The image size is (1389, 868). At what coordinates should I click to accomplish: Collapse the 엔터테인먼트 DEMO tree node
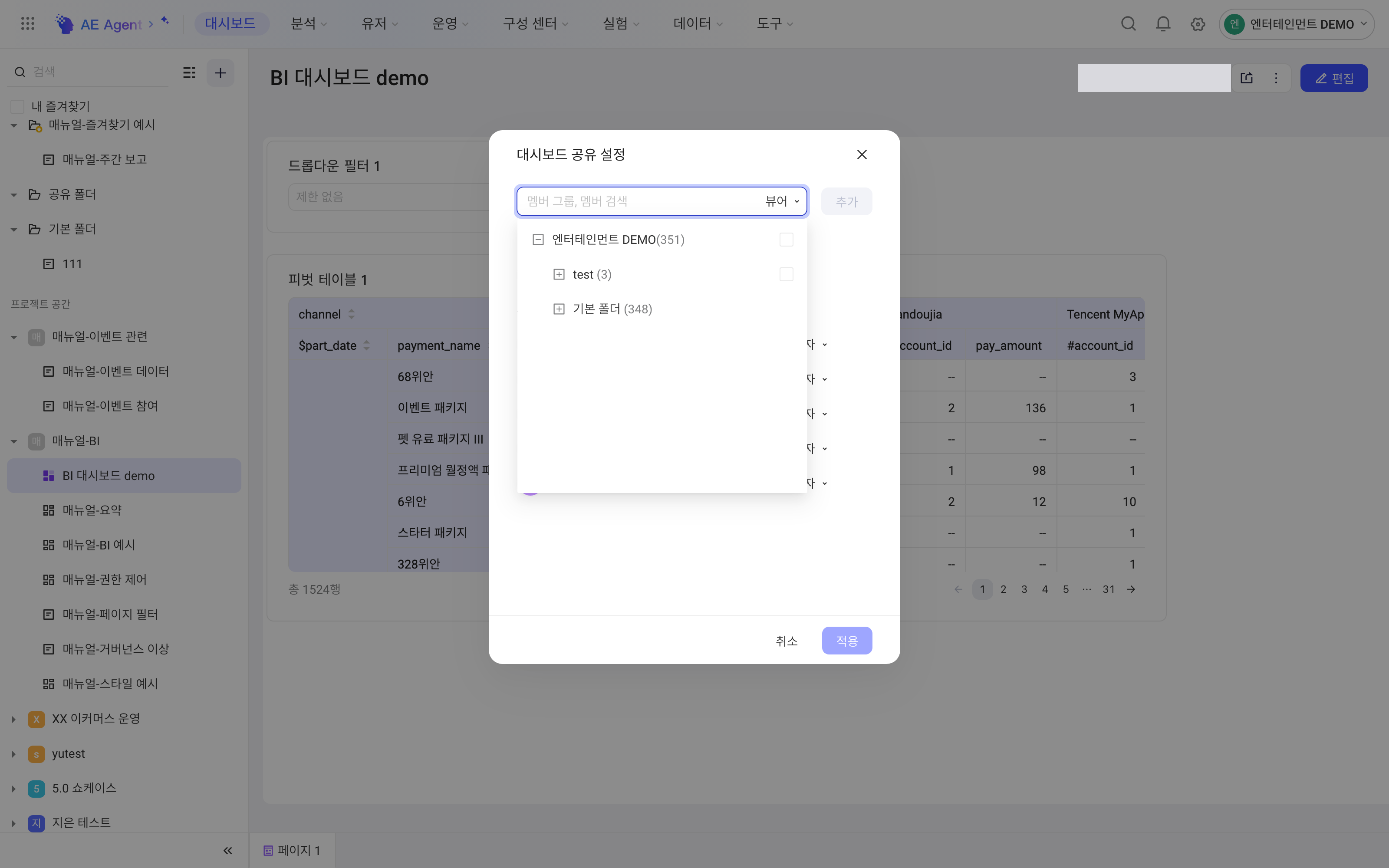point(538,240)
